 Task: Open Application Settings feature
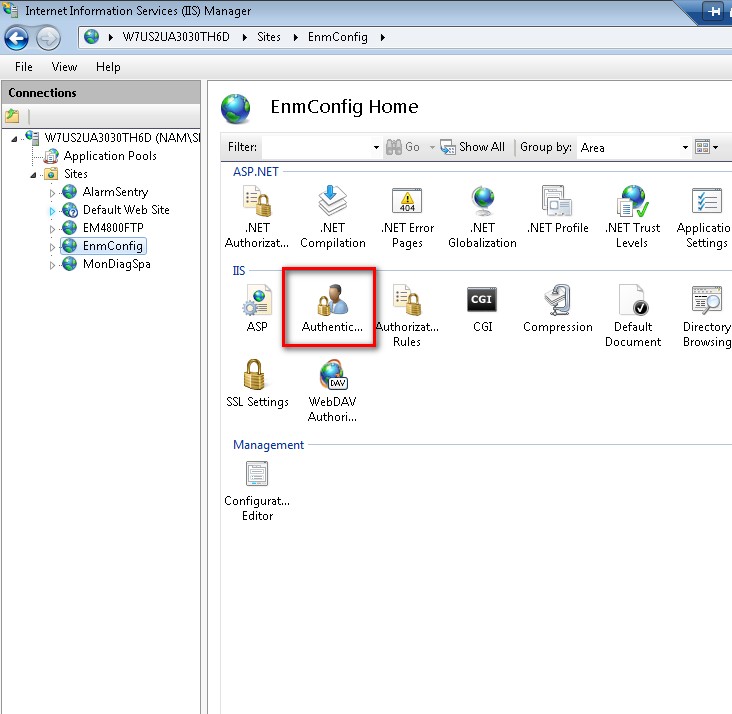705,217
